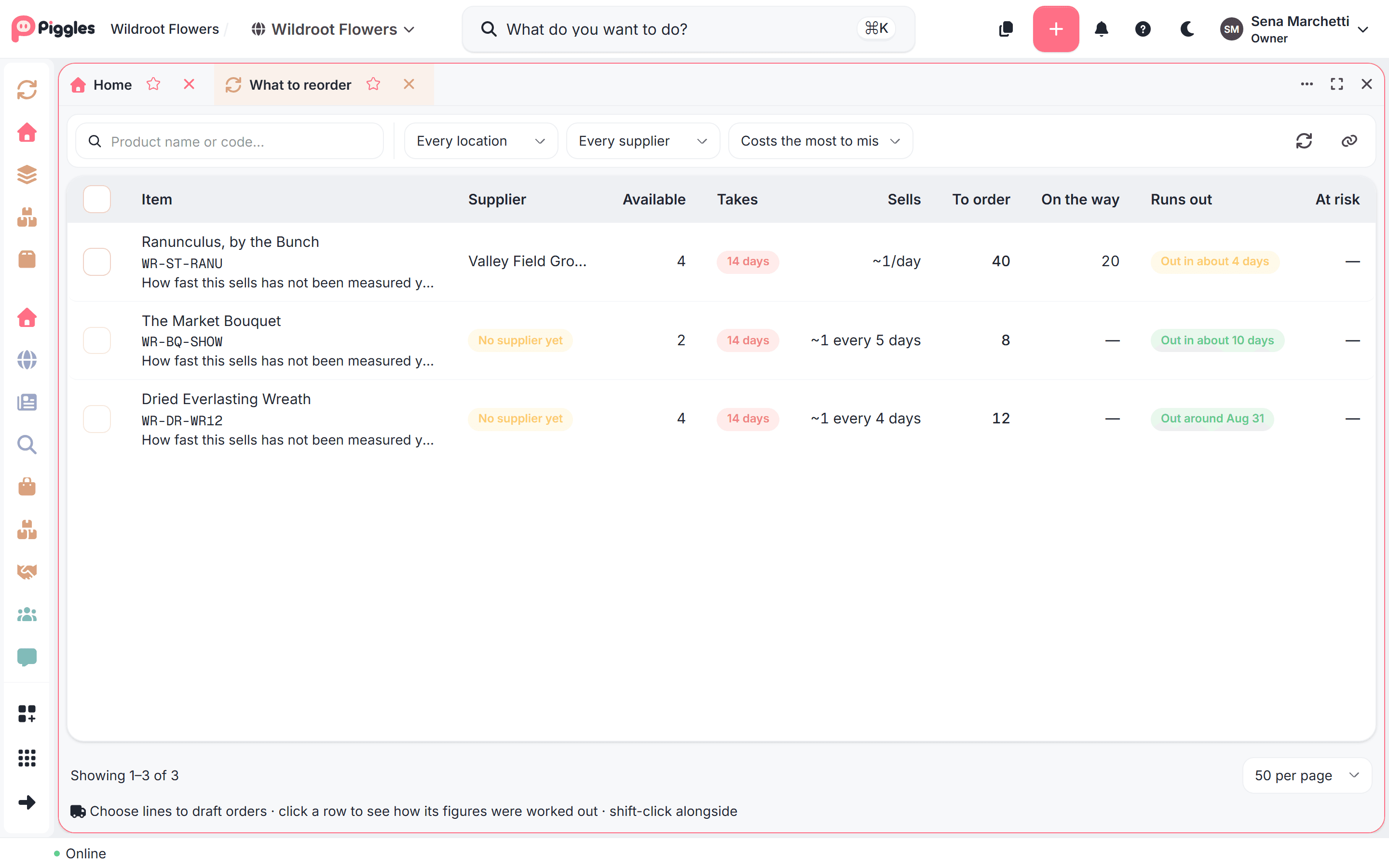Star the What to reorder tab
This screenshot has width=1389, height=868.
[x=373, y=84]
